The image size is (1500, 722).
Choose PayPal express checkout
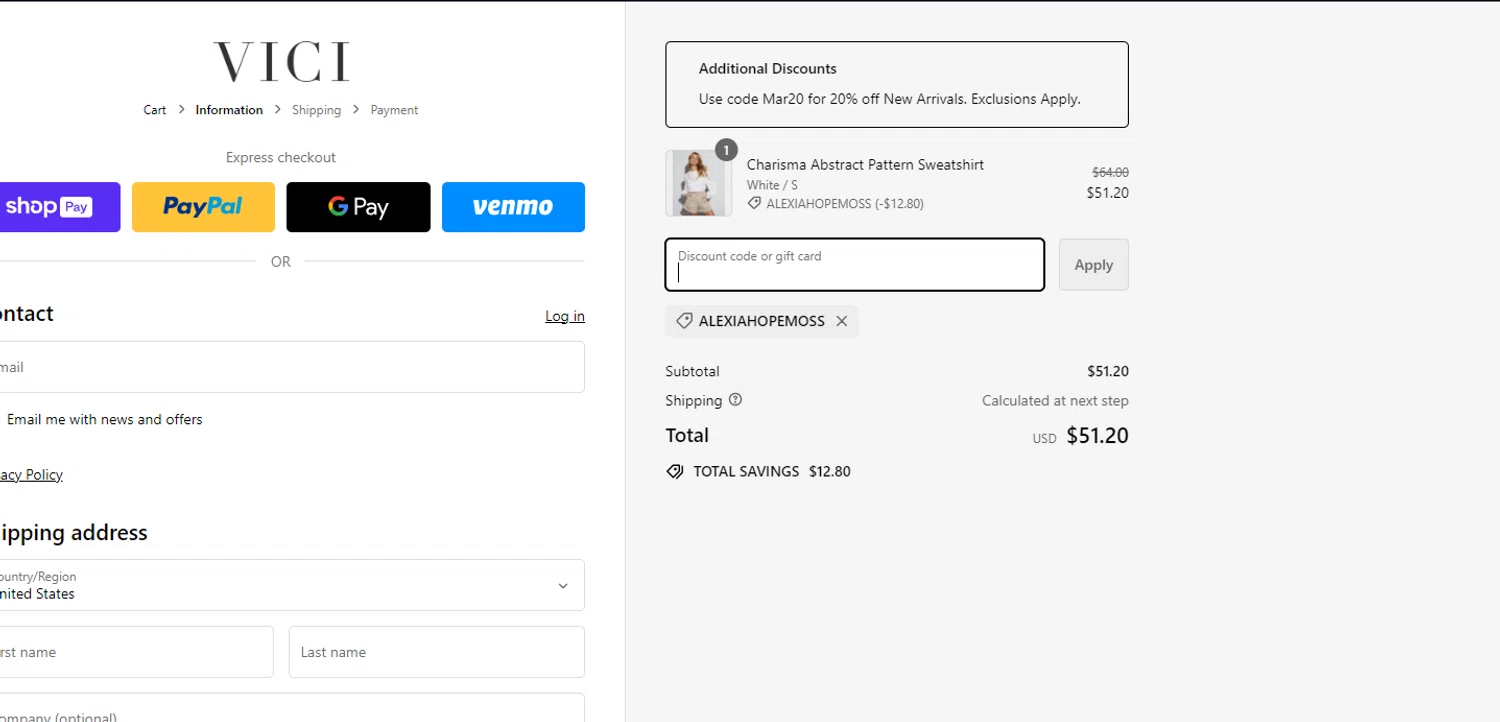pos(203,207)
